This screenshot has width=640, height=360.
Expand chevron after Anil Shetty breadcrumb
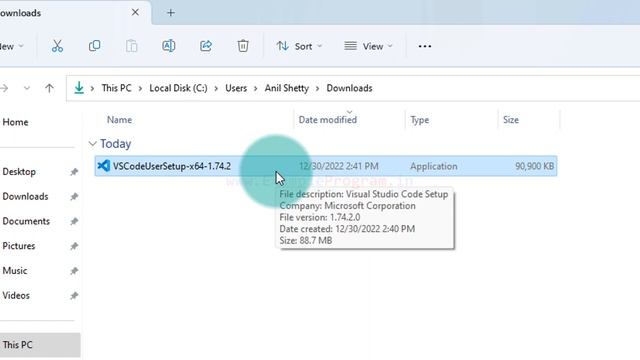[x=317, y=89]
